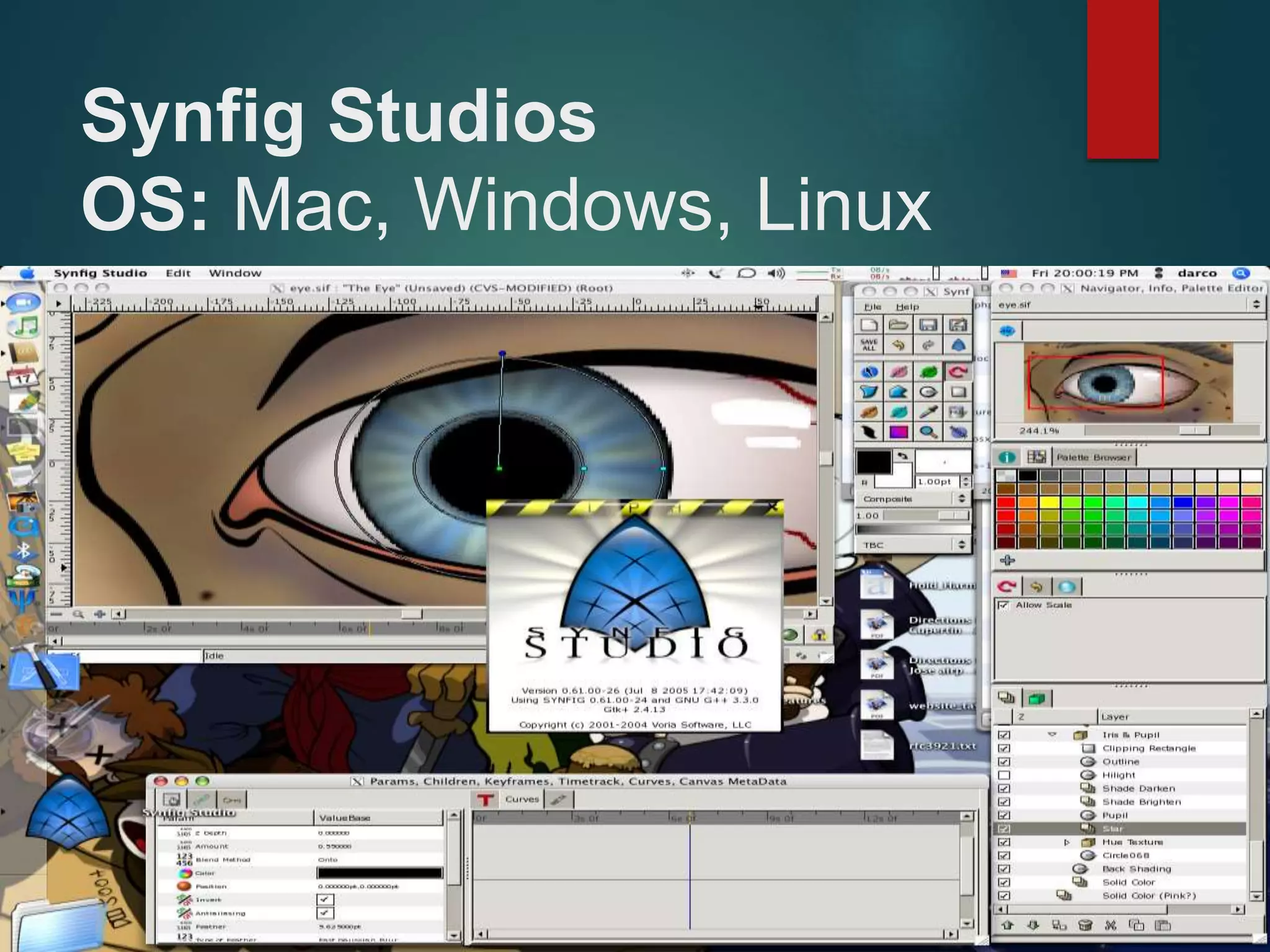Expand the Hue Texture layer group
1270x952 pixels.
(1067, 842)
